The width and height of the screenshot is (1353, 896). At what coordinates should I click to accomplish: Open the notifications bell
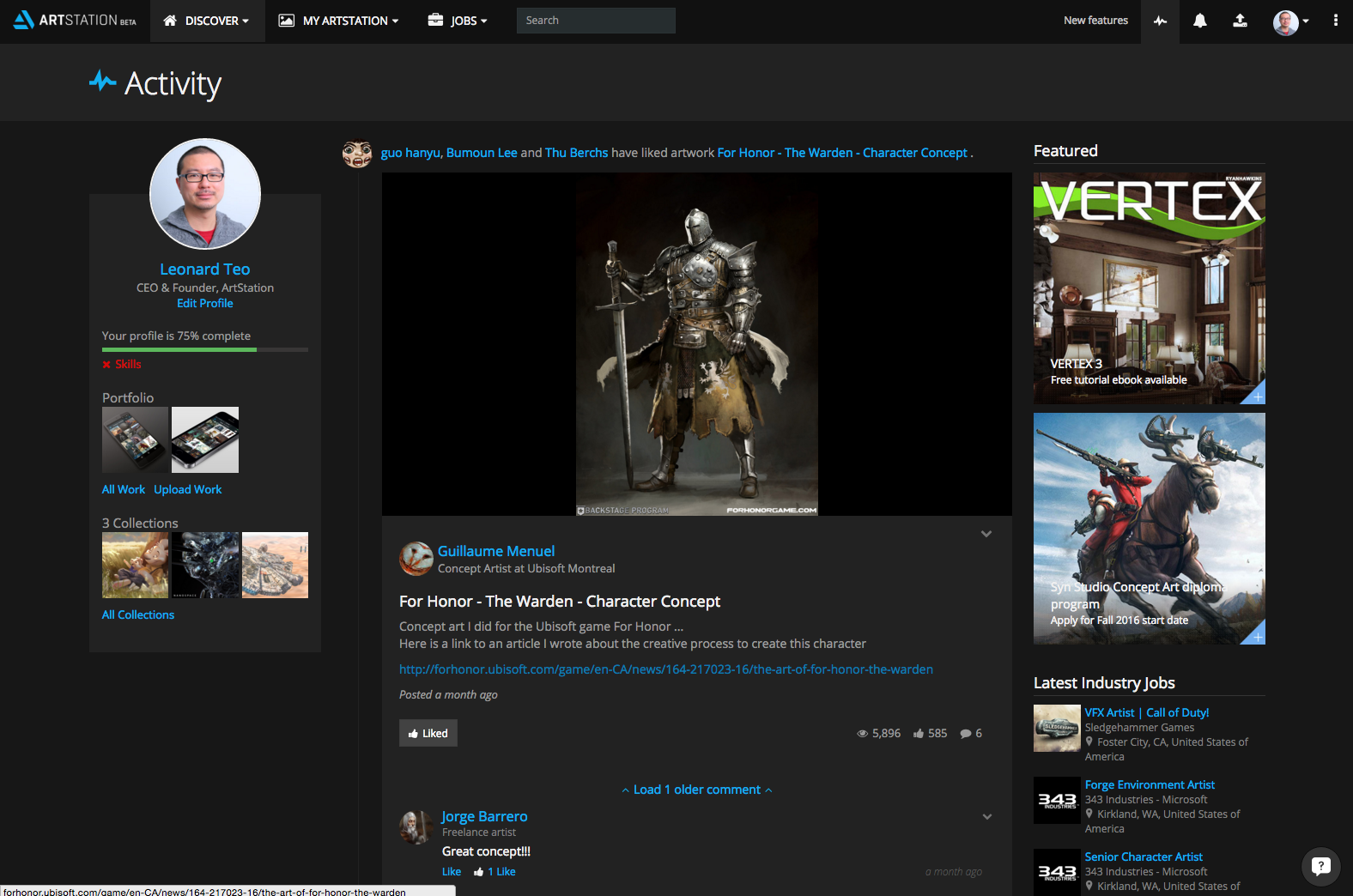click(x=1200, y=21)
